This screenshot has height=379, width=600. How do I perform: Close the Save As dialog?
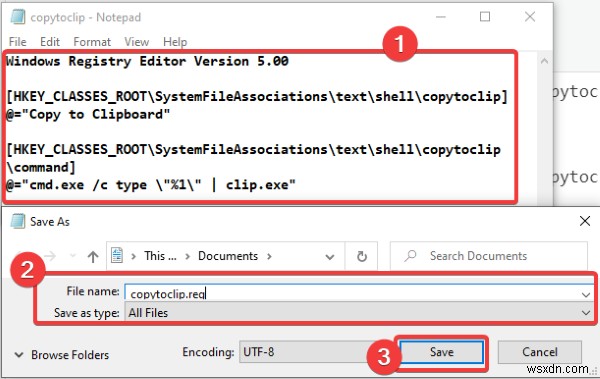coord(585,221)
